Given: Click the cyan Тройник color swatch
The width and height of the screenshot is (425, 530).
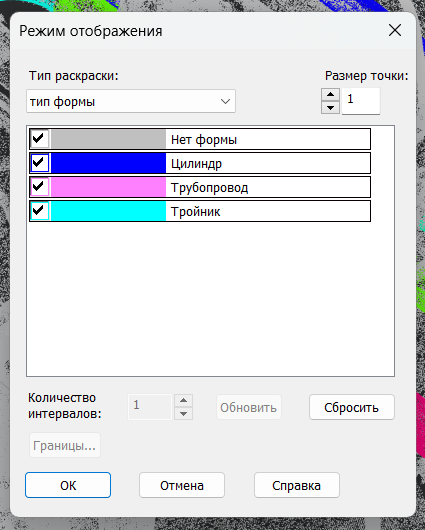Looking at the screenshot, I should 108,211.
